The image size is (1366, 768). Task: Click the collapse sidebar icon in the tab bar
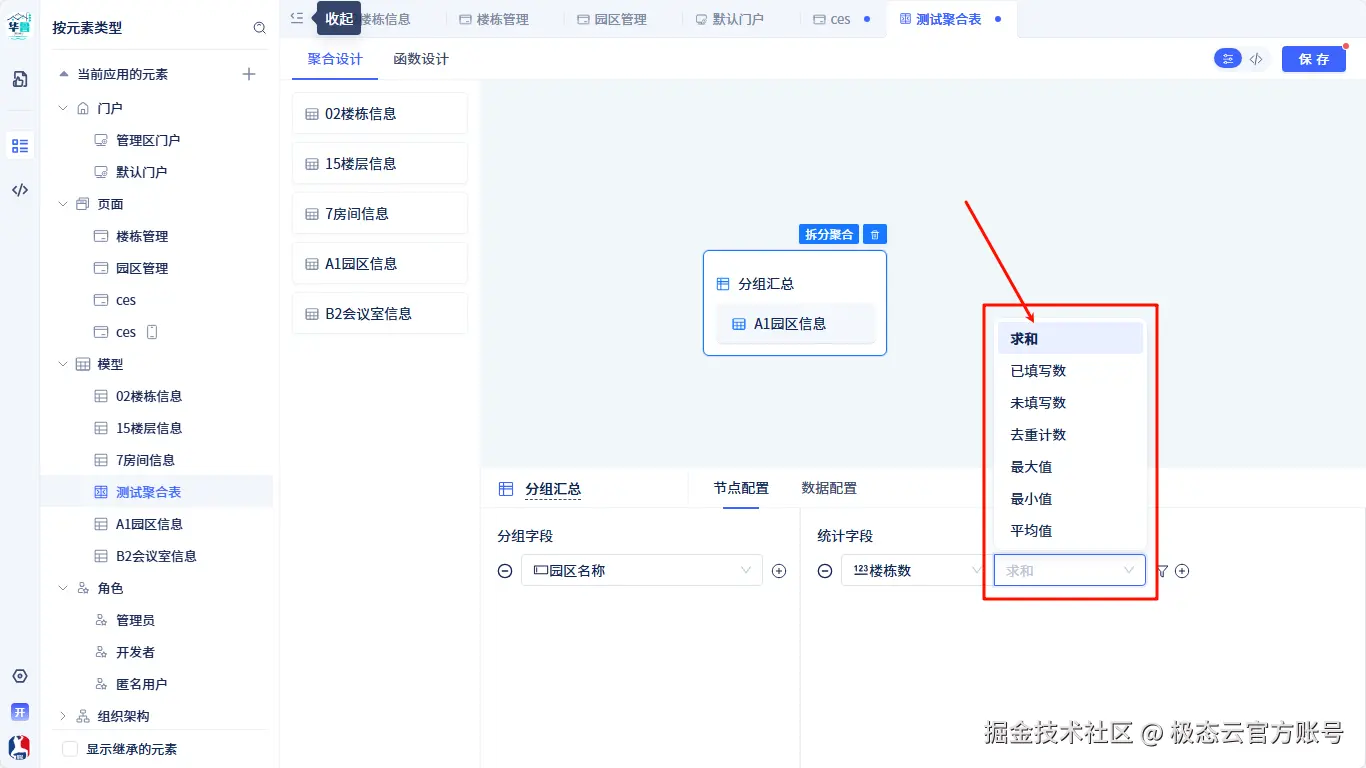point(297,17)
